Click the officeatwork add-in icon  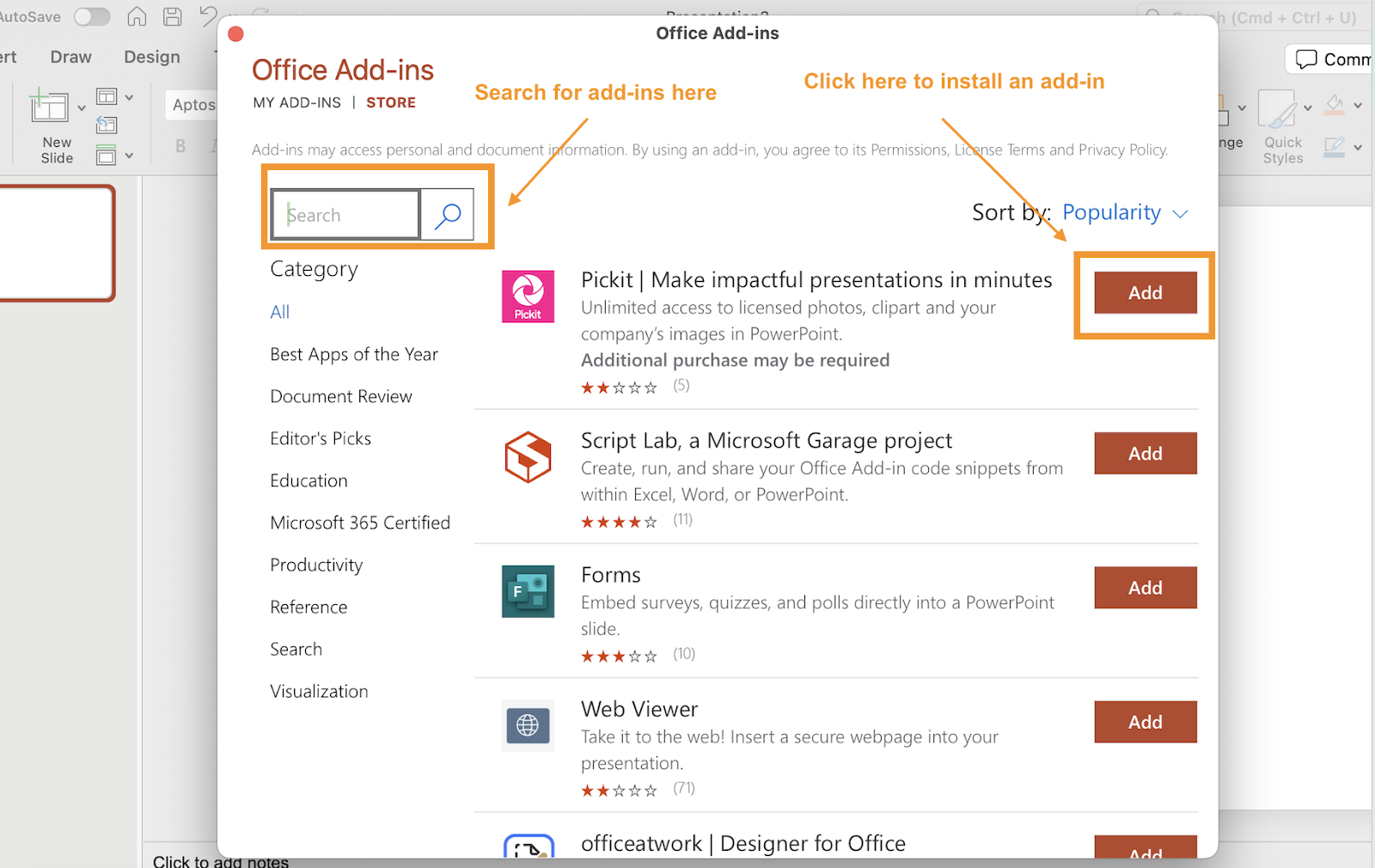(x=528, y=847)
